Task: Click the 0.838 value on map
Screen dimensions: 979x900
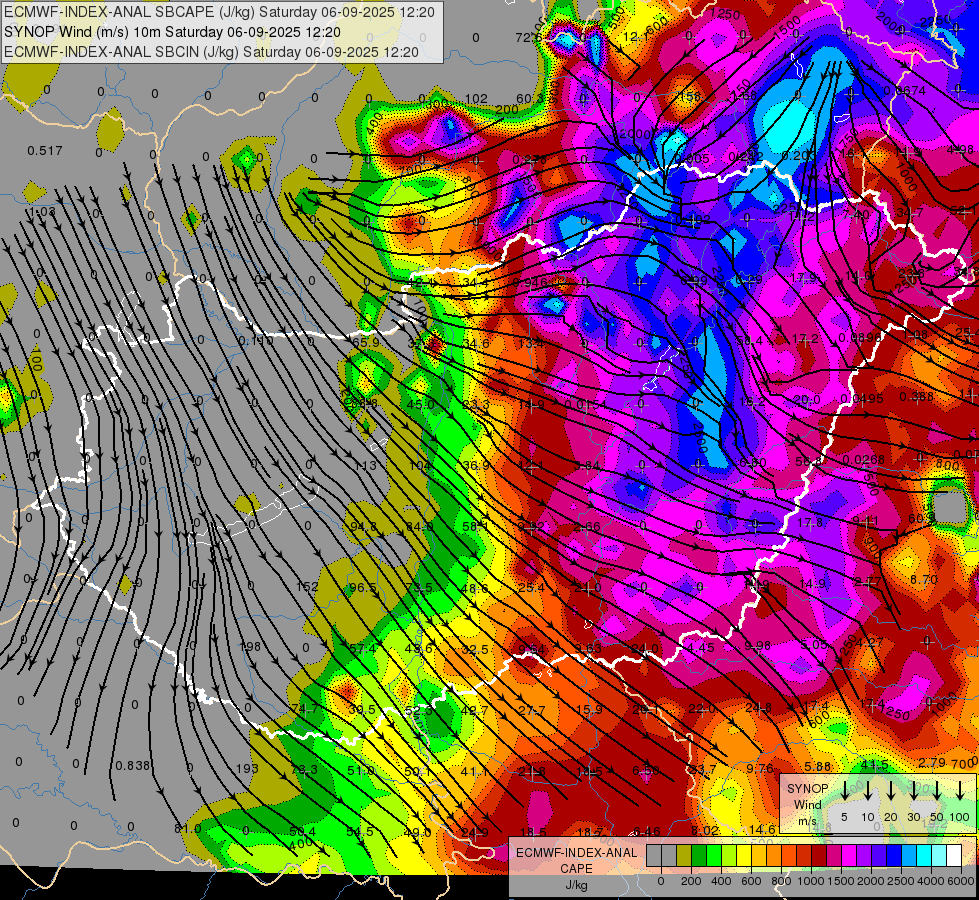Action: [x=132, y=766]
